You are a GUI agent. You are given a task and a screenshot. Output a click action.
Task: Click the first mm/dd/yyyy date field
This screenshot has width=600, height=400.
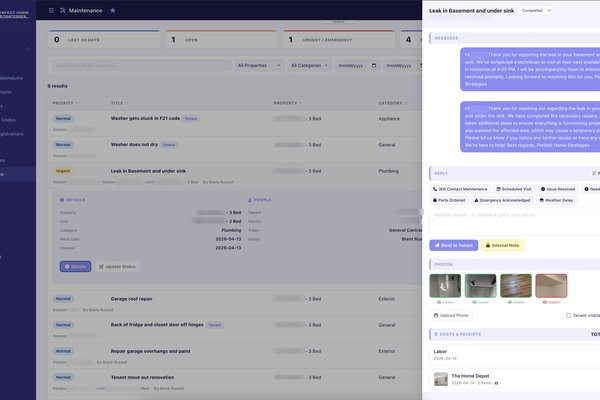pyautogui.click(x=357, y=65)
